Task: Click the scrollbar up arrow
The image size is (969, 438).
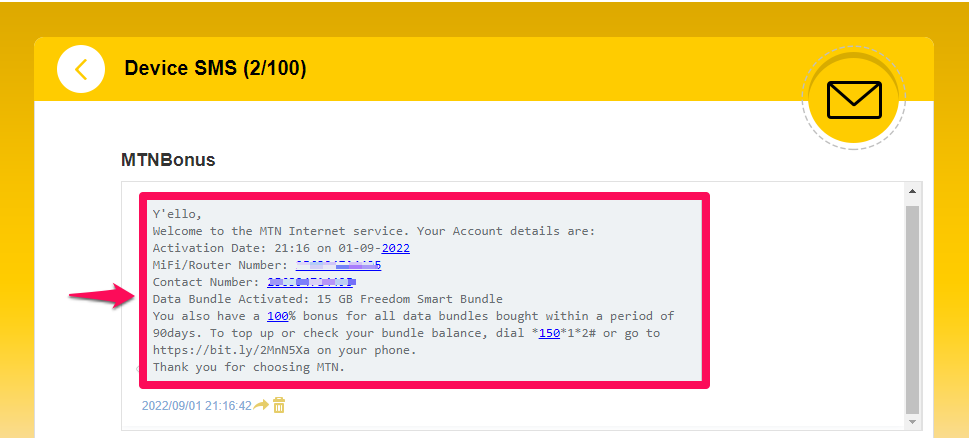Action: point(912,192)
